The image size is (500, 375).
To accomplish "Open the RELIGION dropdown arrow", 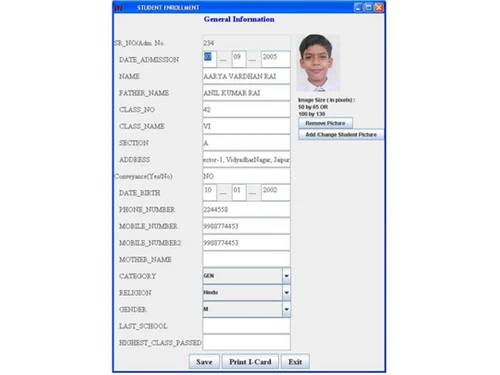I will [x=286, y=293].
